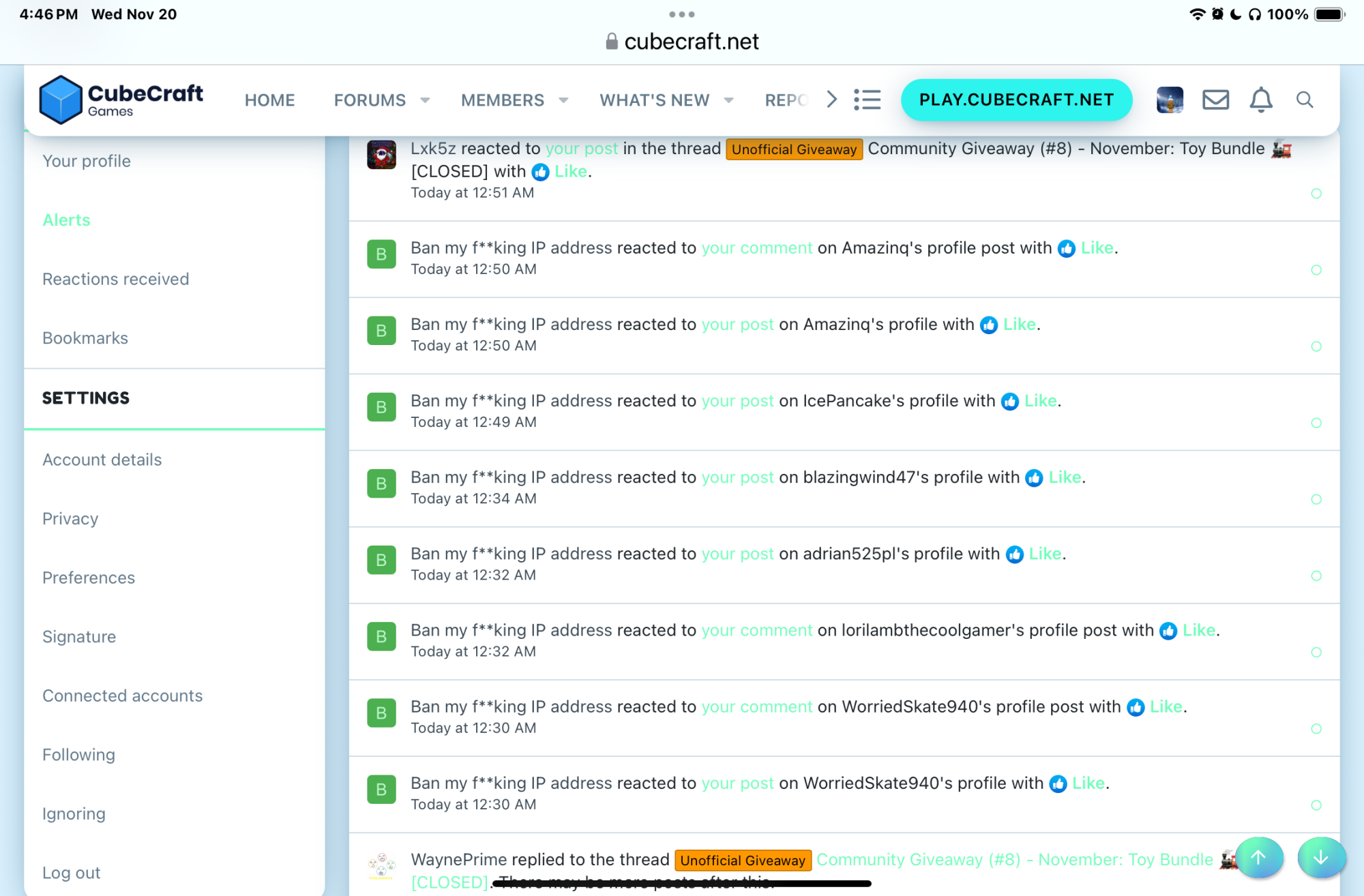Tap the lock icon next to cubecraft.net
1364x896 pixels.
click(x=612, y=42)
